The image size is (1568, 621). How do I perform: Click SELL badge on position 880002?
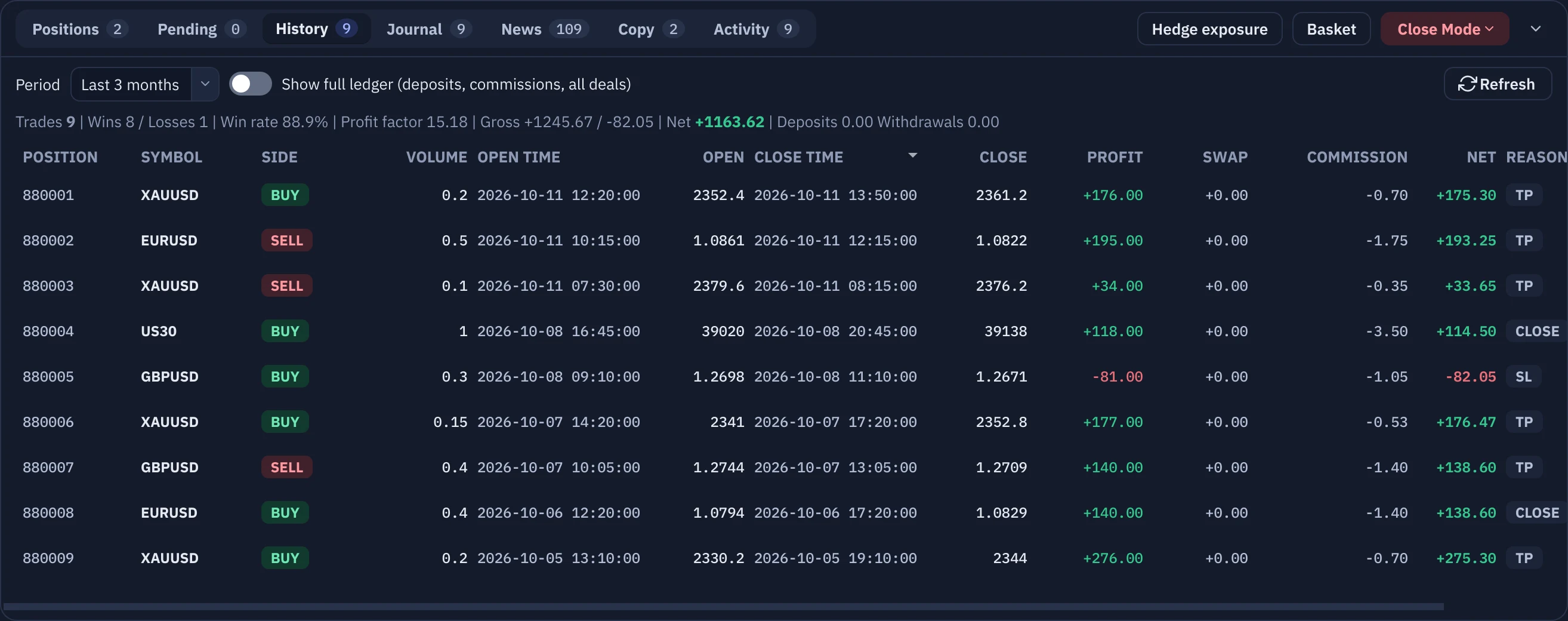point(287,241)
